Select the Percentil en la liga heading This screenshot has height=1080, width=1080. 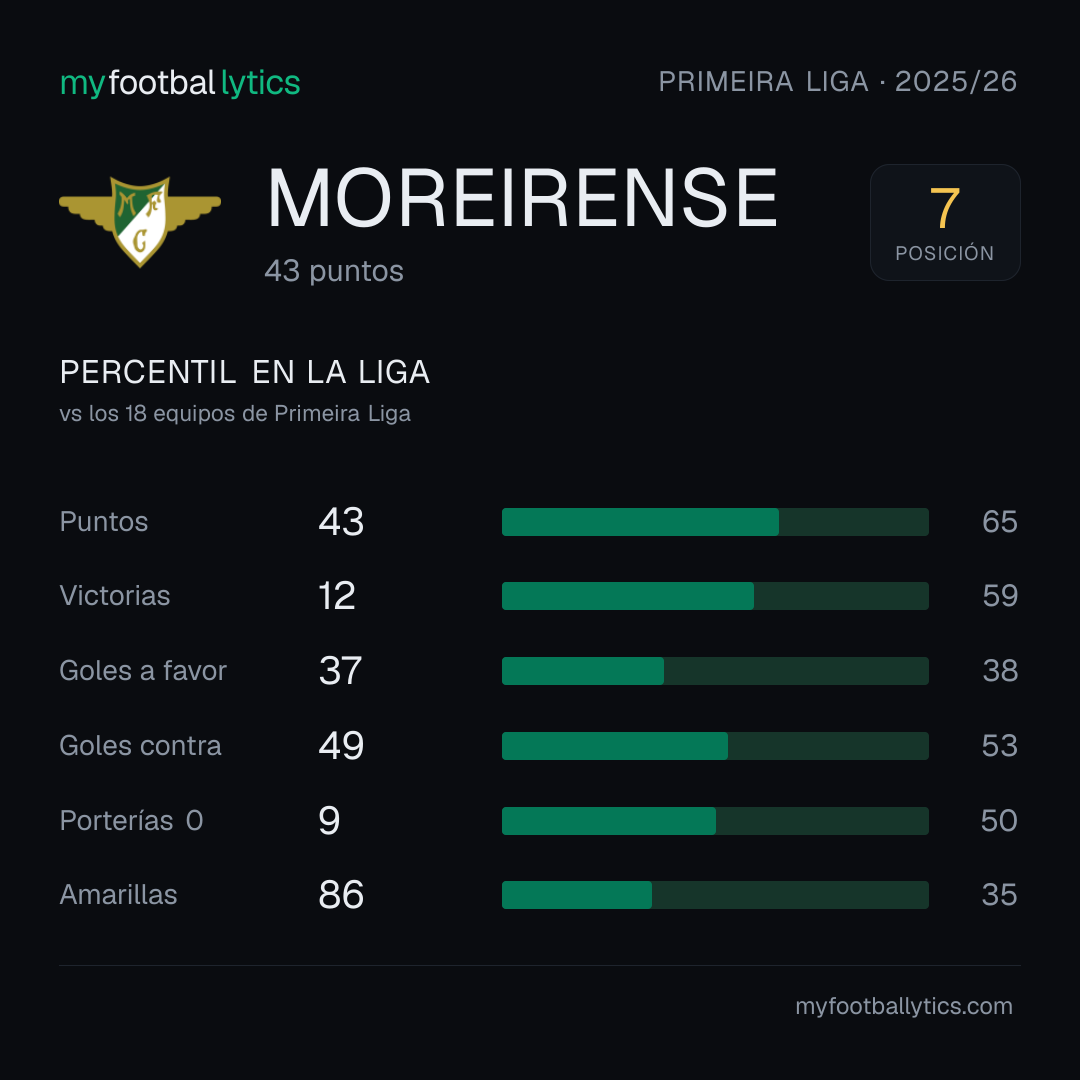(245, 372)
